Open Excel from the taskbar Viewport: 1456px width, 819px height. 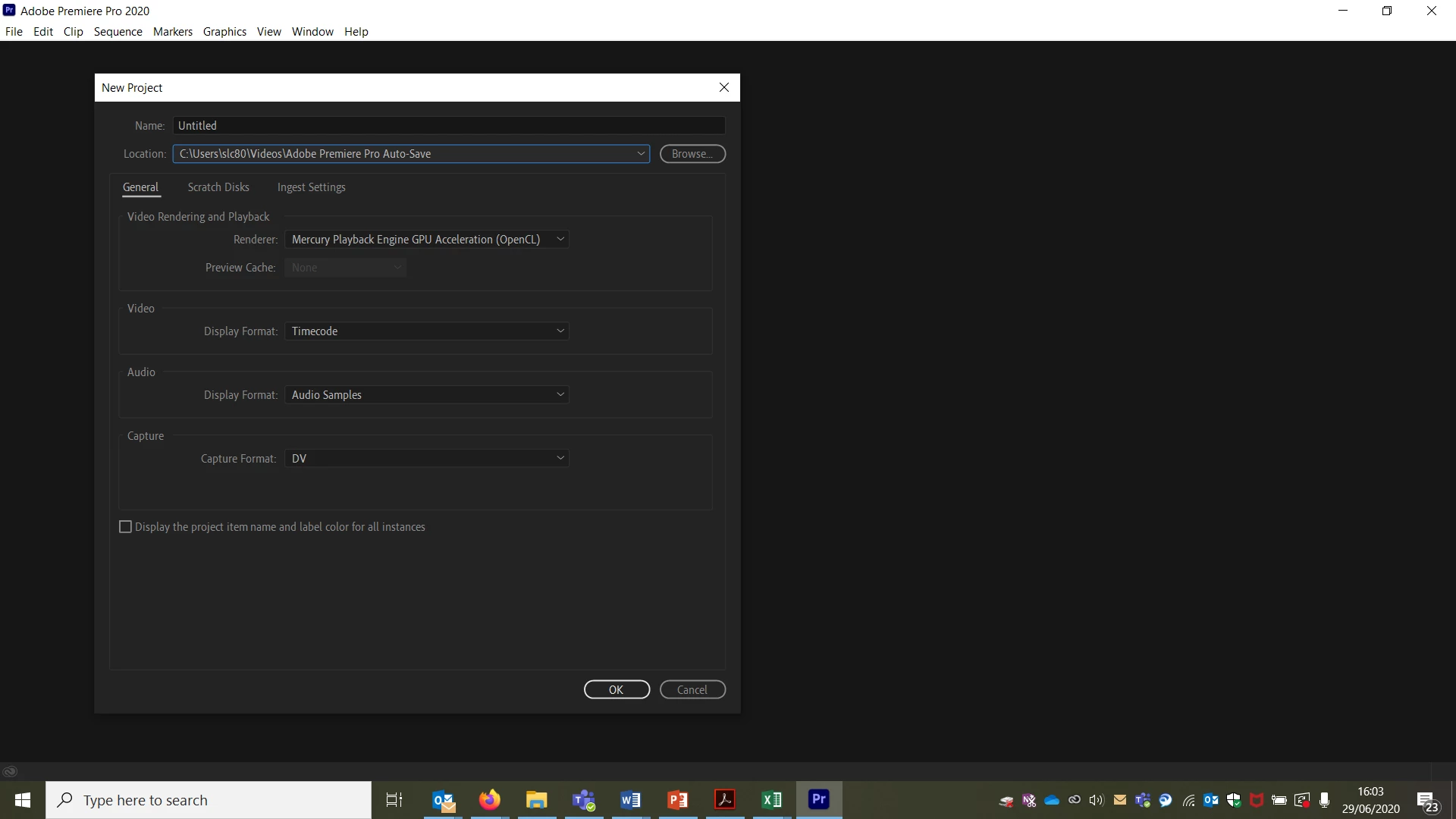[x=771, y=799]
